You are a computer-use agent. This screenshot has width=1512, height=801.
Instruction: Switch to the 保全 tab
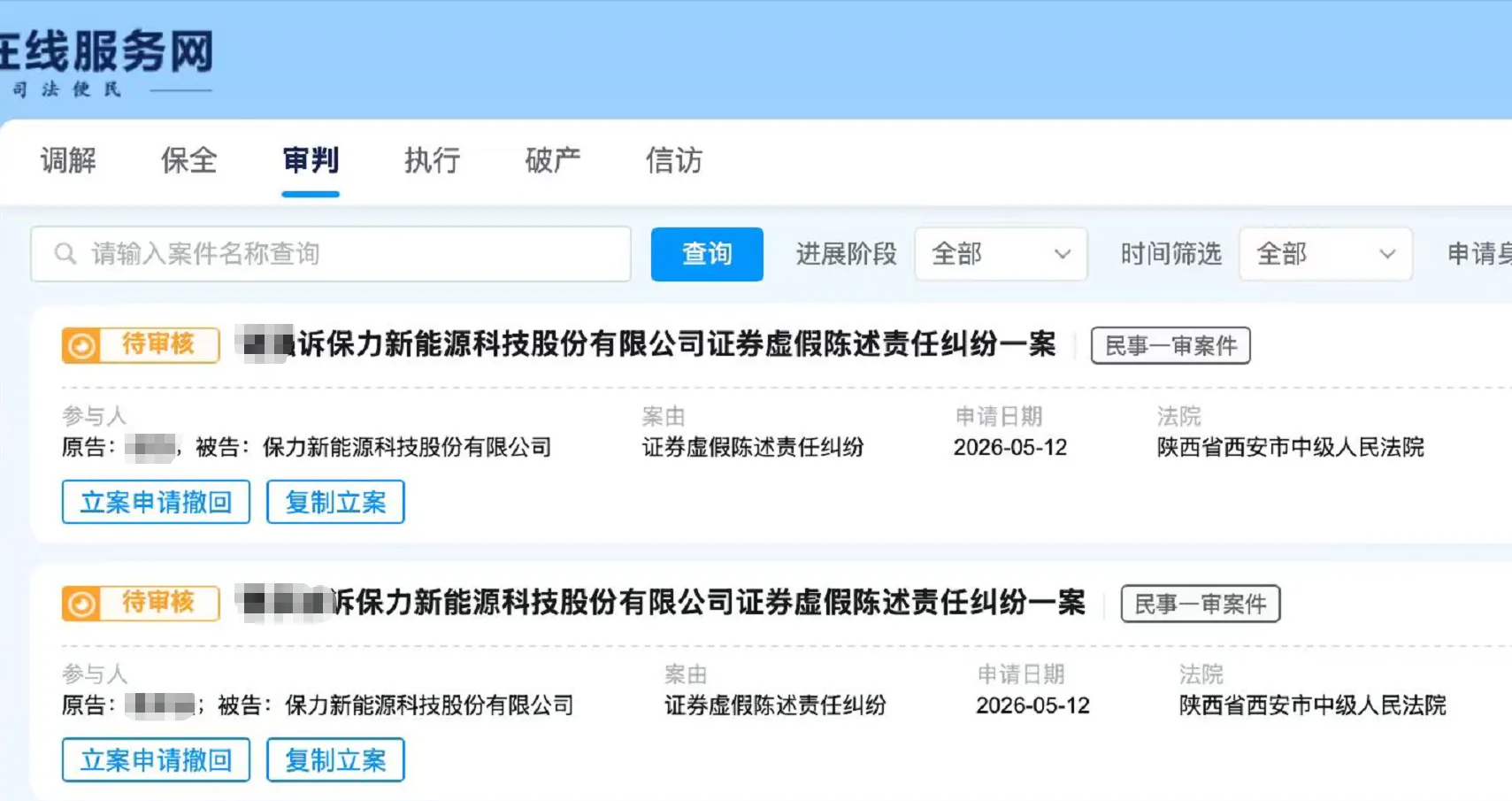[189, 161]
